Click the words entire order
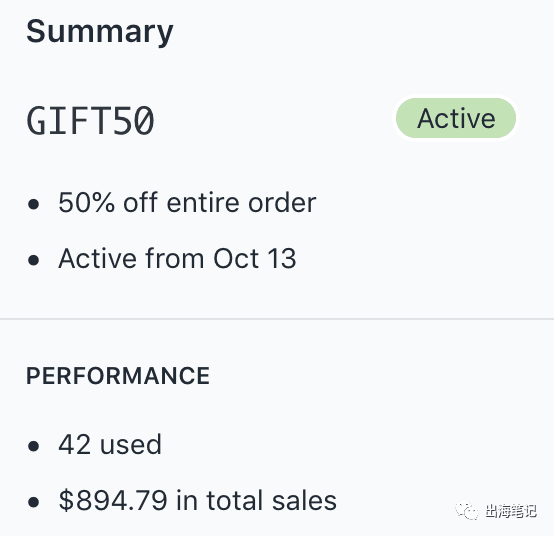The height and width of the screenshot is (536, 554). (241, 203)
